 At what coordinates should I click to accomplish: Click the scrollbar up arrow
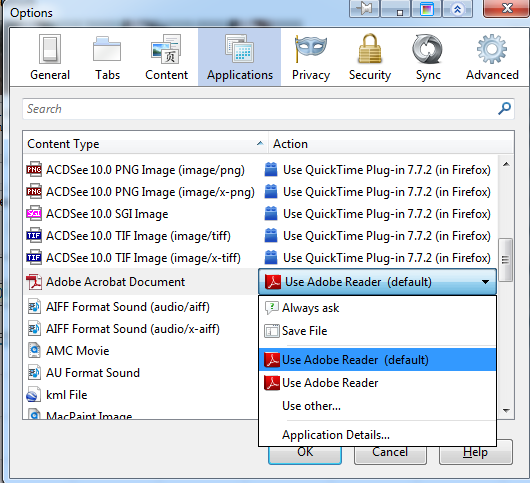pos(506,164)
